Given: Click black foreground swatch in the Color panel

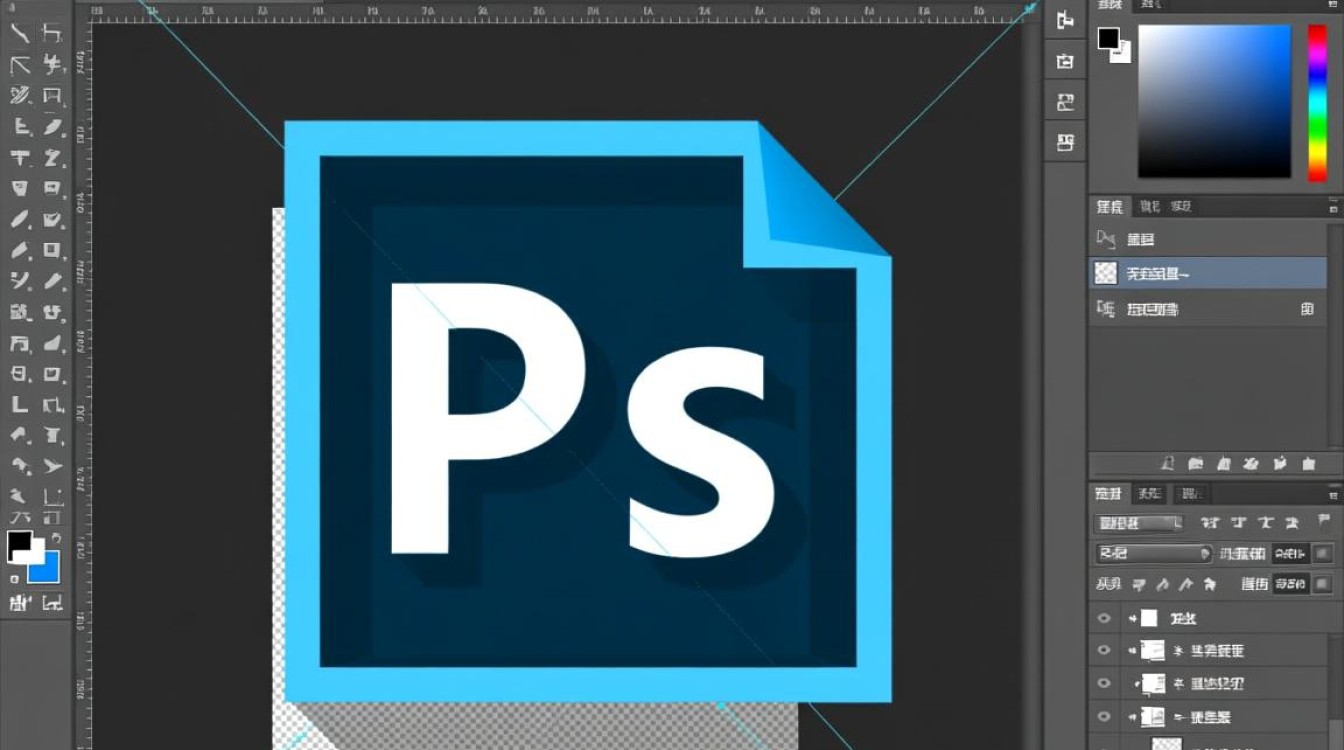Looking at the screenshot, I should point(1108,39).
